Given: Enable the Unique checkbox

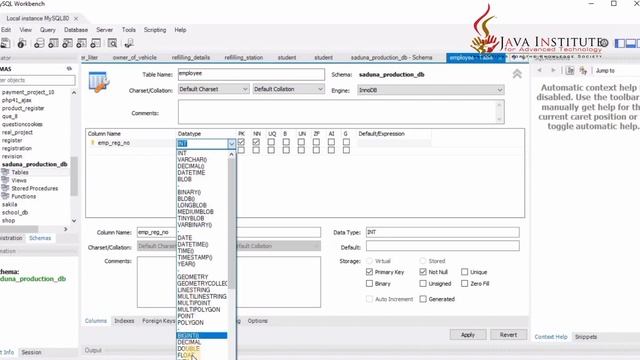Looking at the screenshot, I should [464, 272].
